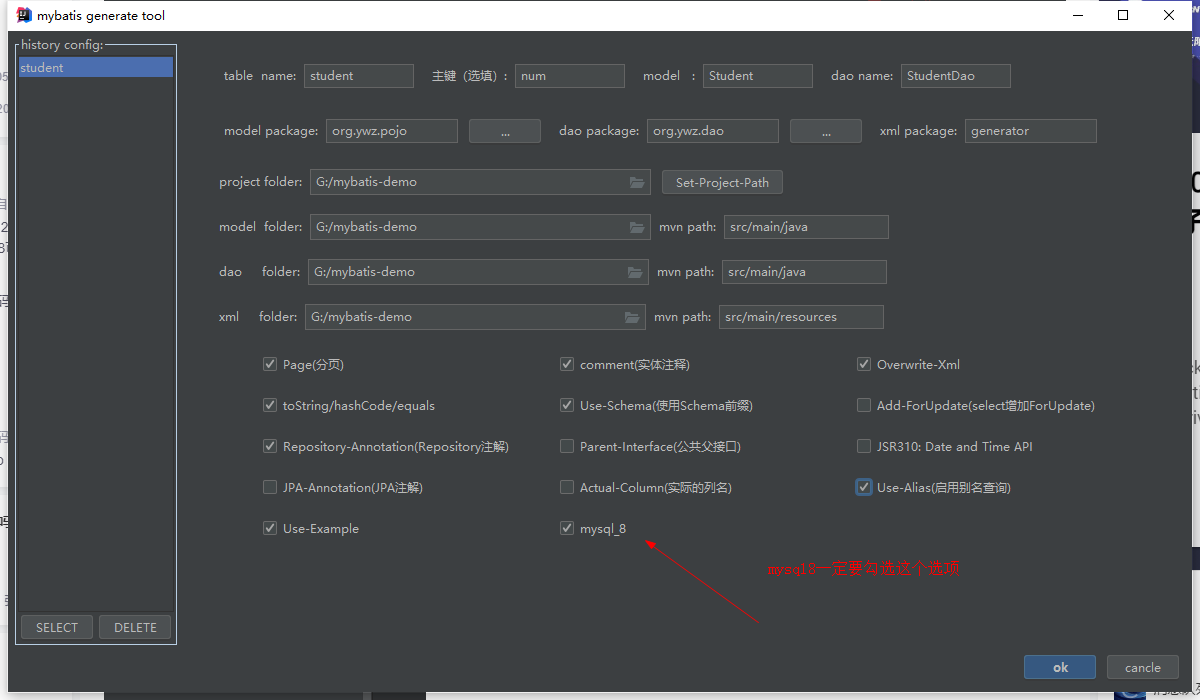
Task: Enable the JPA-Annotation checkbox
Action: [270, 488]
